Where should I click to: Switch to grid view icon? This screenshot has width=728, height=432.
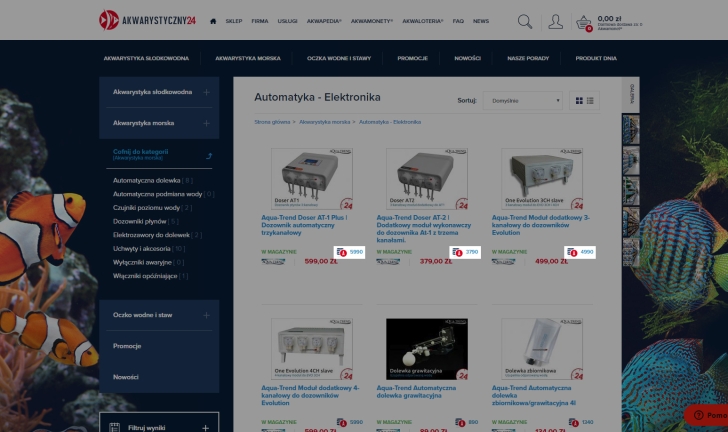pyautogui.click(x=579, y=100)
